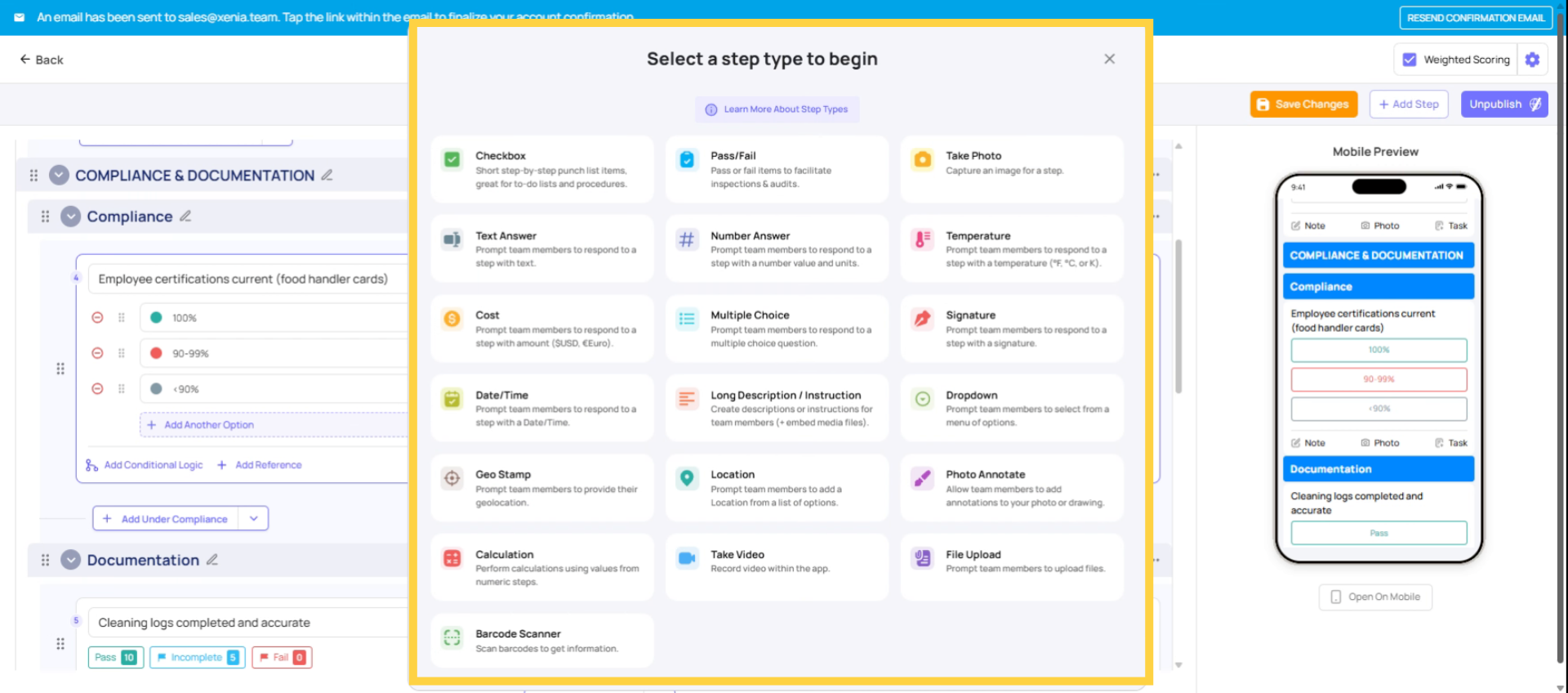The image size is (1568, 693).
Task: Select the Fail 0 score chip
Action: (282, 657)
